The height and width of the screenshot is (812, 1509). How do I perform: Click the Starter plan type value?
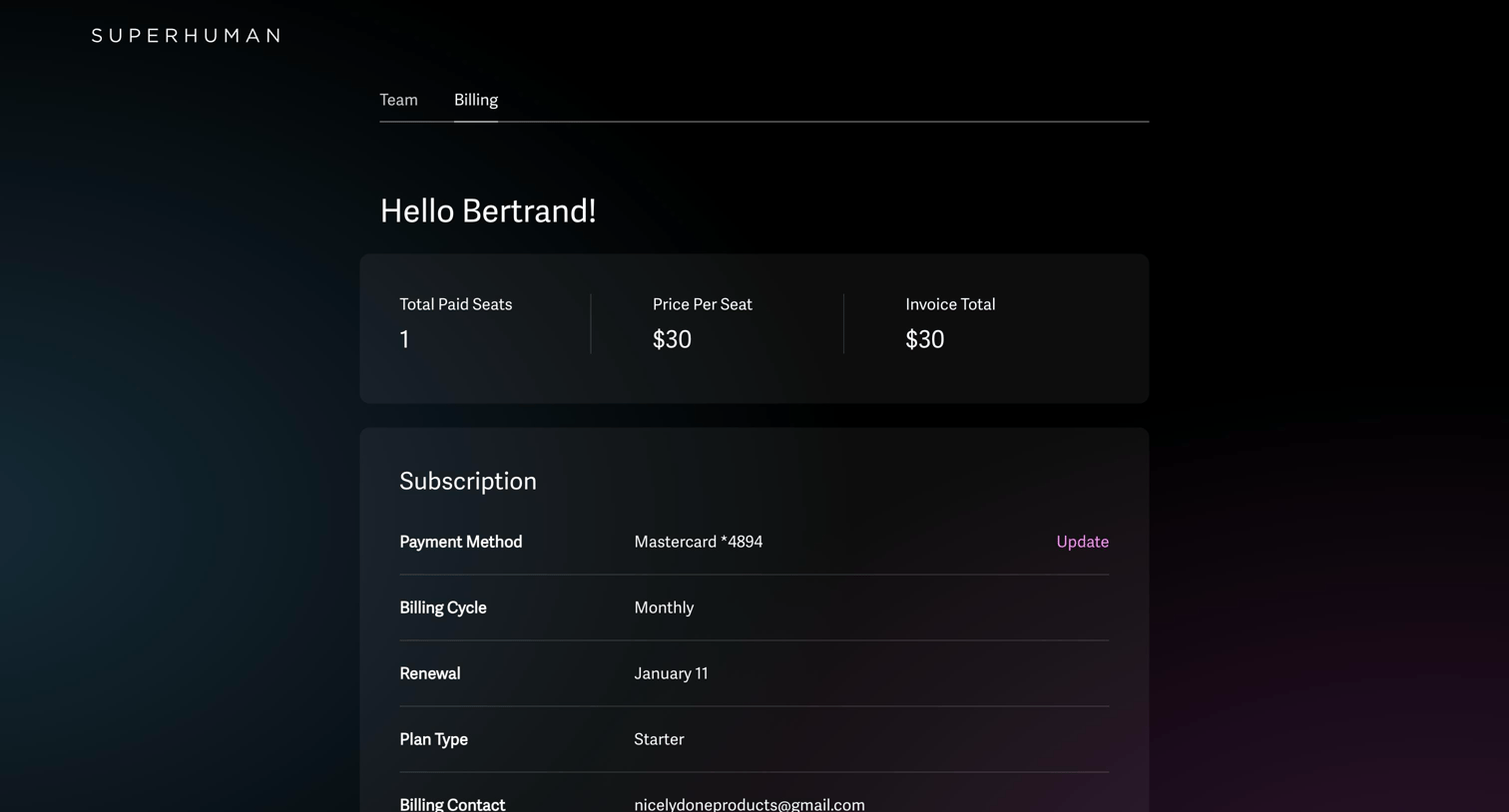(659, 739)
